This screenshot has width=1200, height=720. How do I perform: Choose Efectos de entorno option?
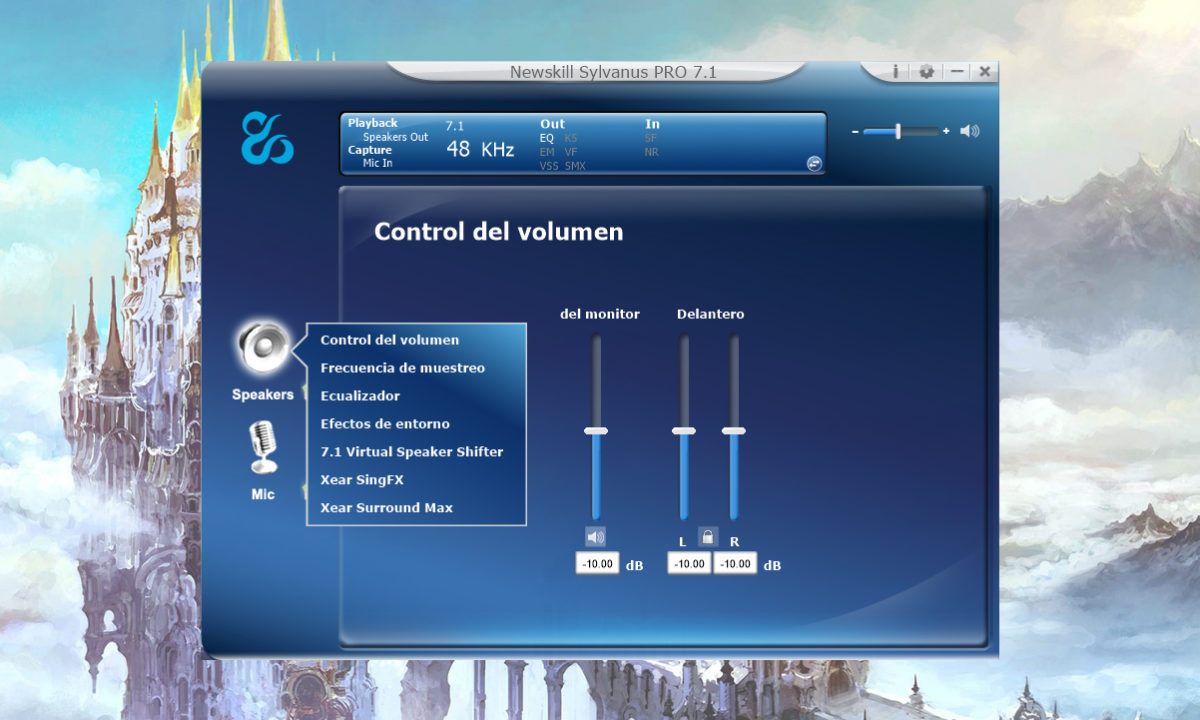click(x=385, y=424)
